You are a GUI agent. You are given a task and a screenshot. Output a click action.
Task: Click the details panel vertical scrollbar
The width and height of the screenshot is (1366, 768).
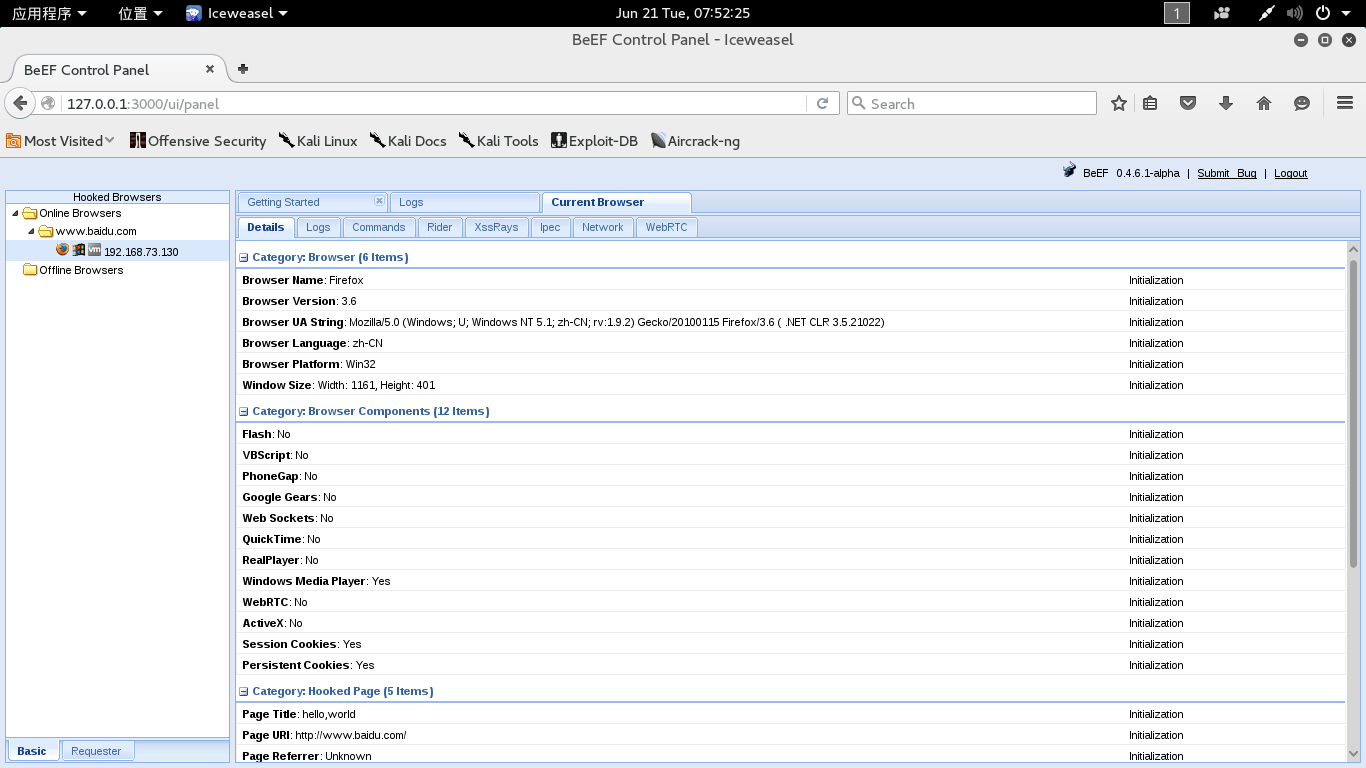[1354, 410]
